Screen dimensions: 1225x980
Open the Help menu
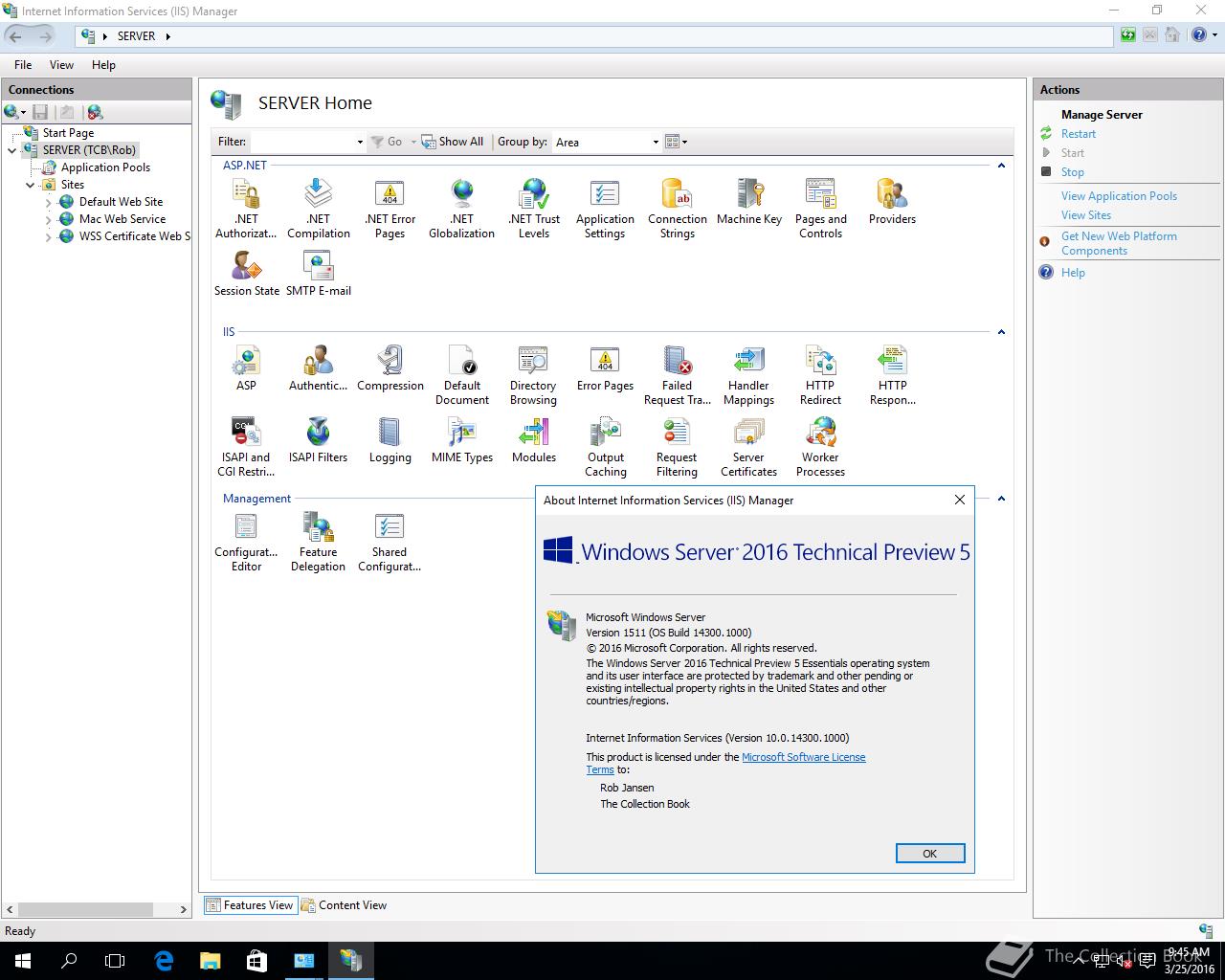[103, 64]
